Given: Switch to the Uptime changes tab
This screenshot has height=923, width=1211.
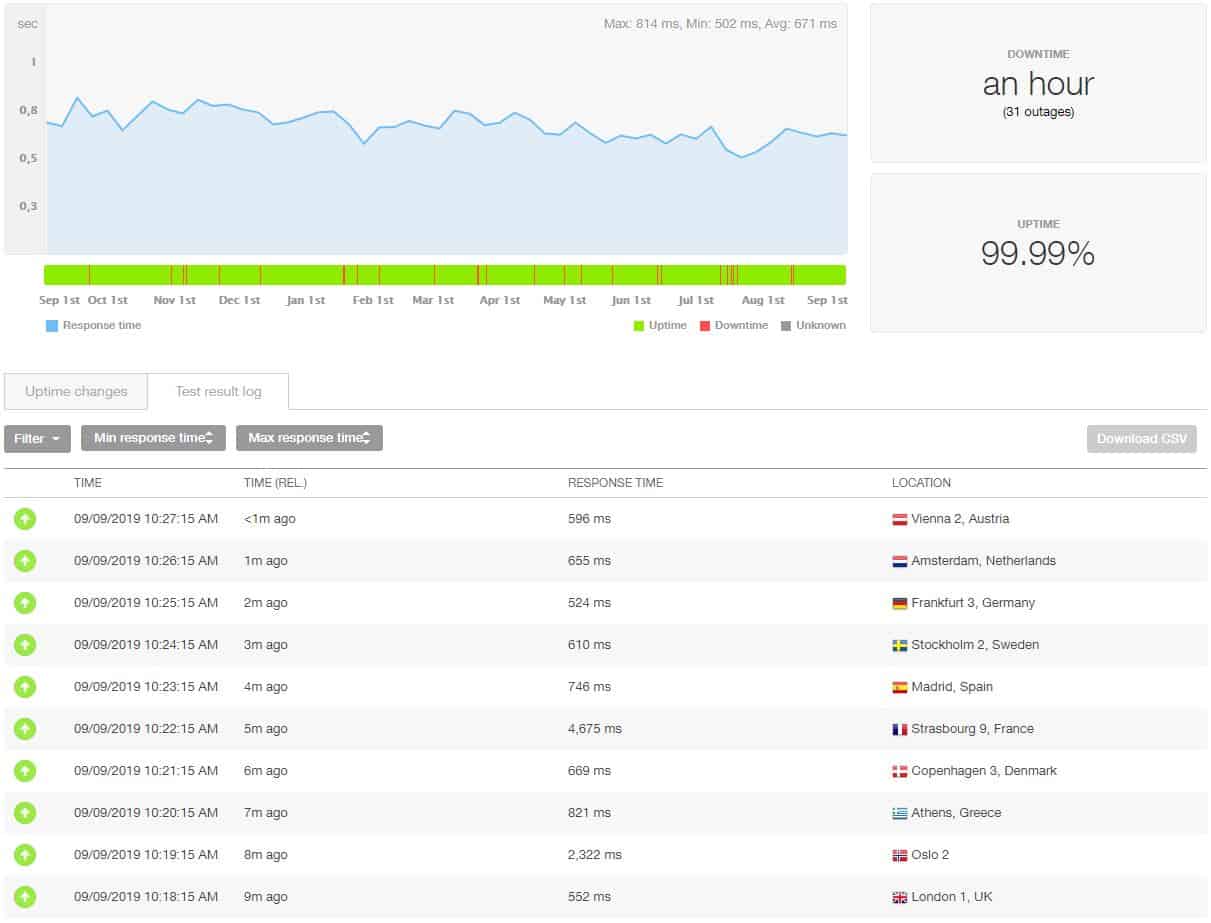Looking at the screenshot, I should (x=76, y=391).
